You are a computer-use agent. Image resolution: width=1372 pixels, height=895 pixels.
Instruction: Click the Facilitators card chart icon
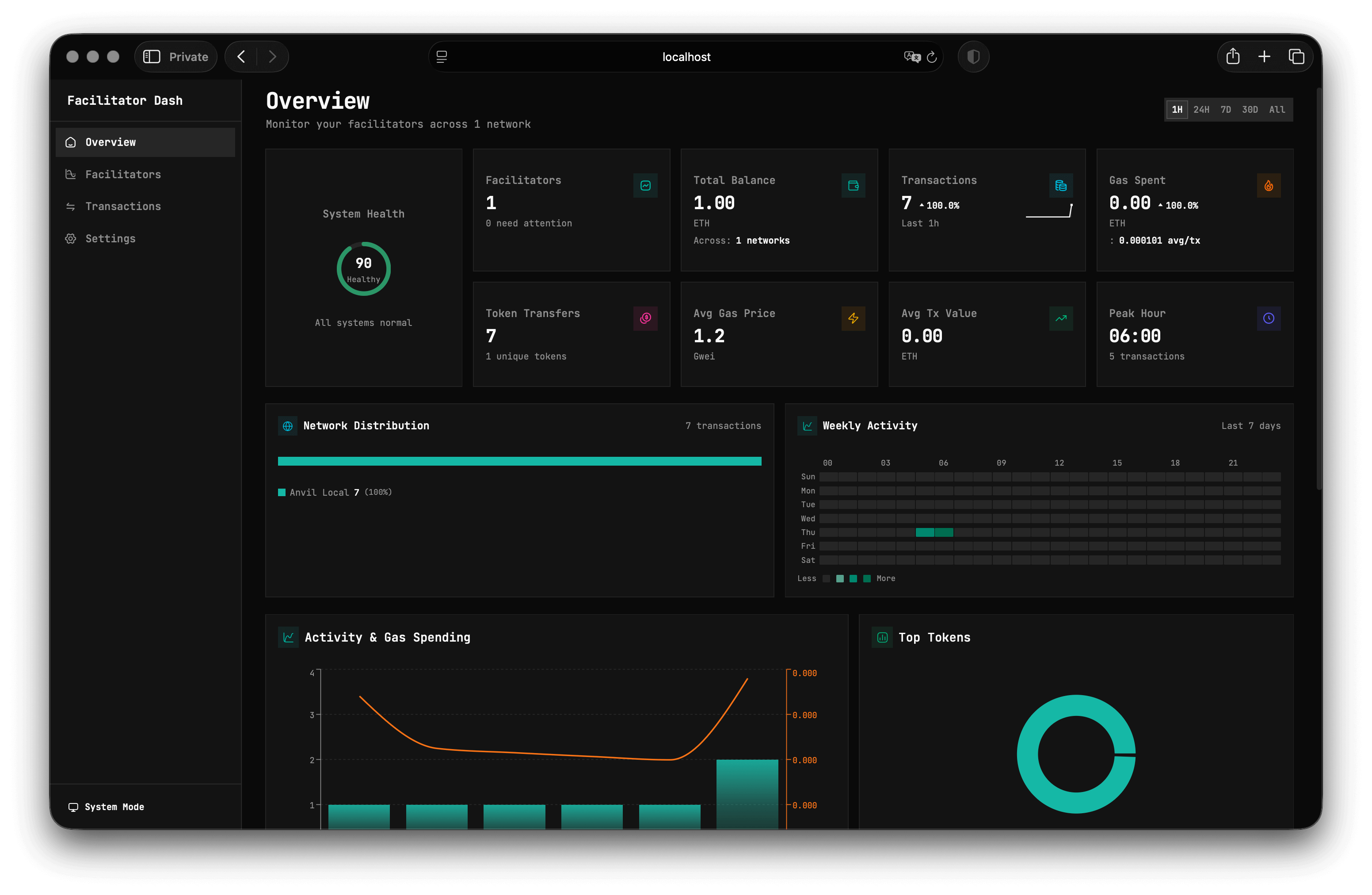click(645, 186)
